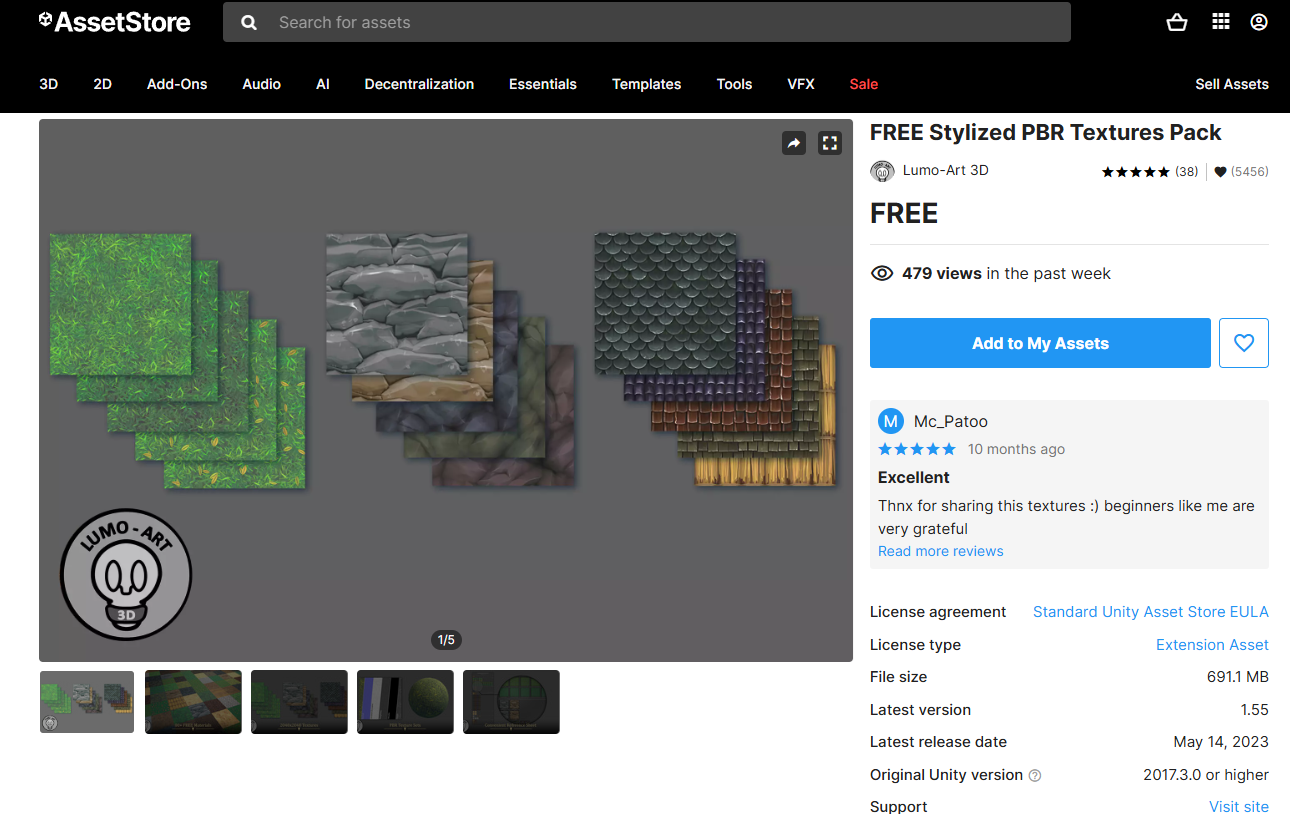The height and width of the screenshot is (814, 1290).
Task: Switch to the Tools category
Action: [734, 84]
